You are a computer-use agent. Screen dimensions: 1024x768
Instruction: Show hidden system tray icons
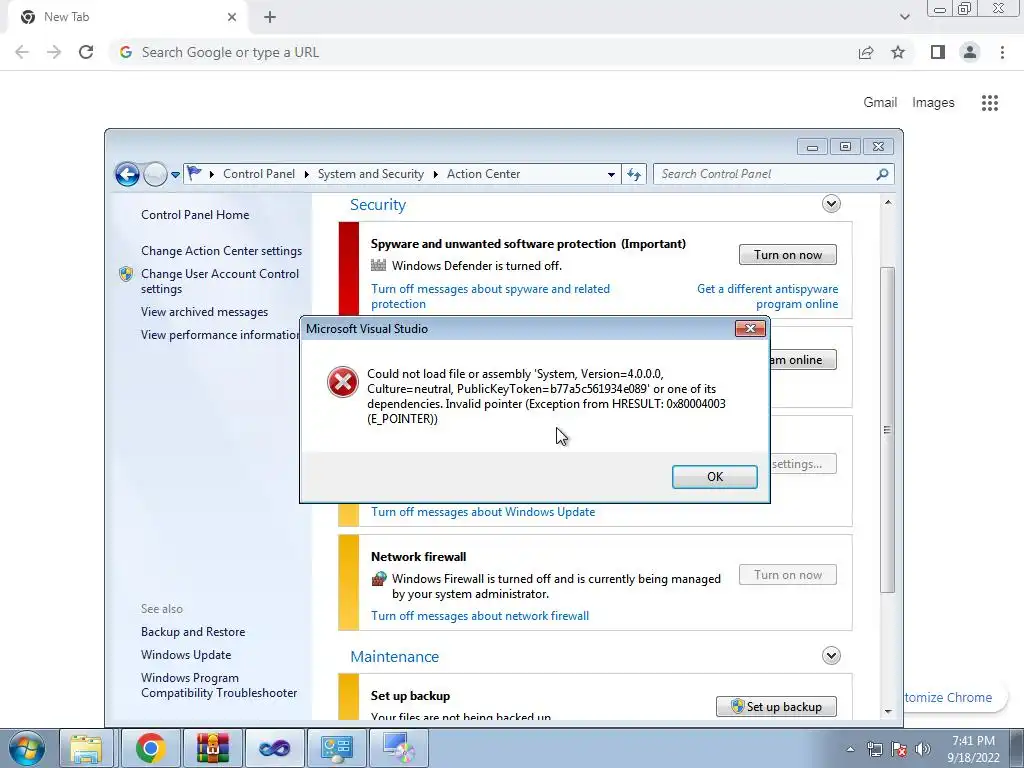pos(850,749)
